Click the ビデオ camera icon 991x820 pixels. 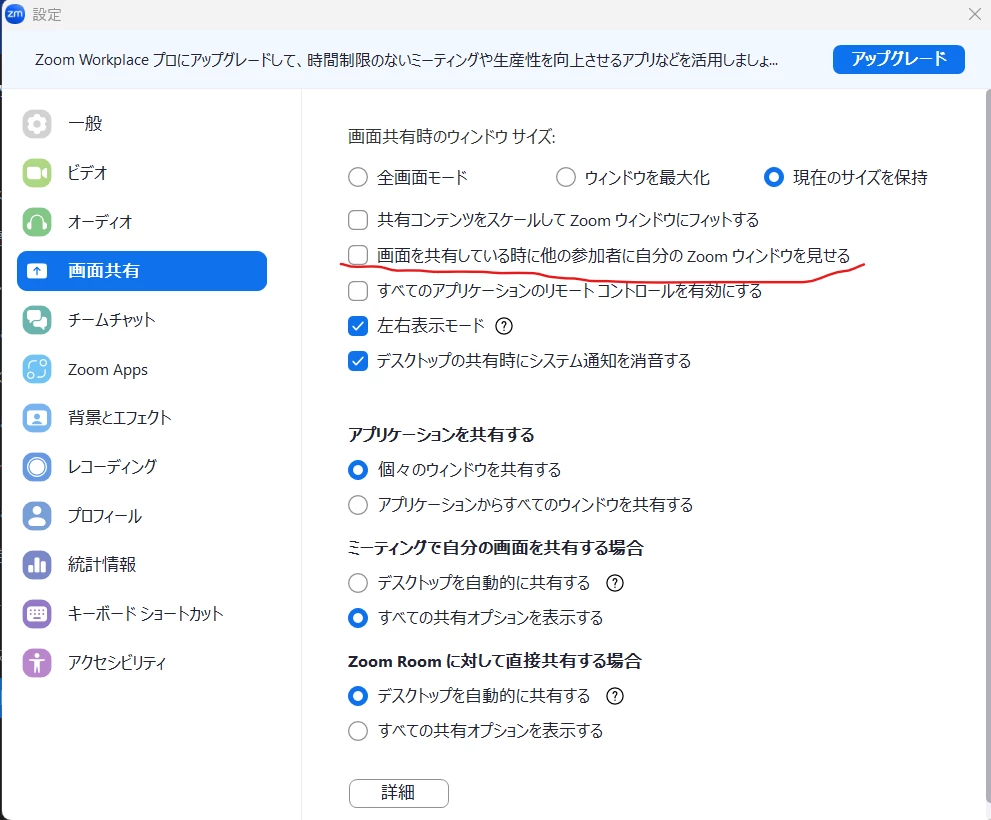(x=37, y=173)
